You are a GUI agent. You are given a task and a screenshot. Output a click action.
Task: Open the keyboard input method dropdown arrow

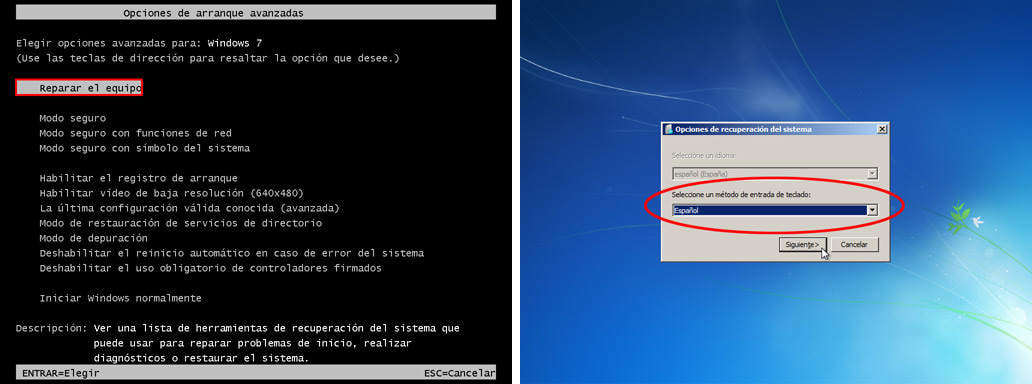coord(872,210)
